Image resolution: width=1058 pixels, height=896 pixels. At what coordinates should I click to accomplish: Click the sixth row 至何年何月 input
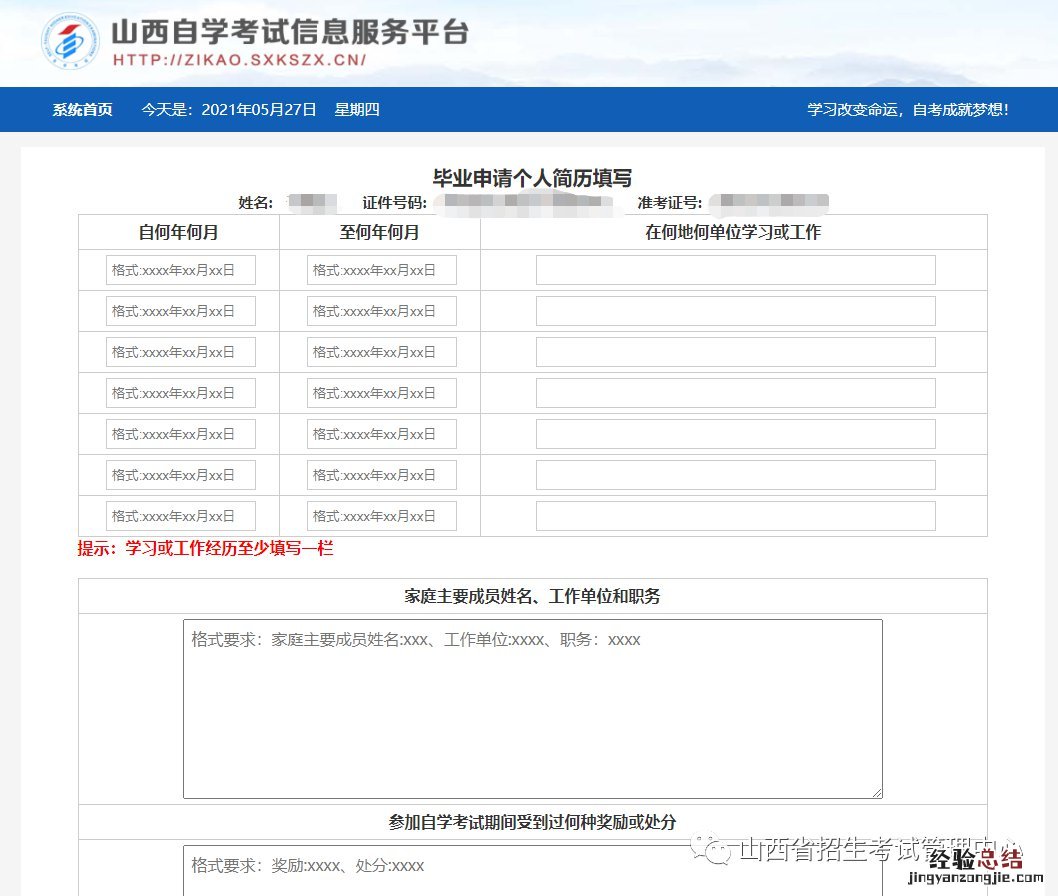[x=382, y=475]
